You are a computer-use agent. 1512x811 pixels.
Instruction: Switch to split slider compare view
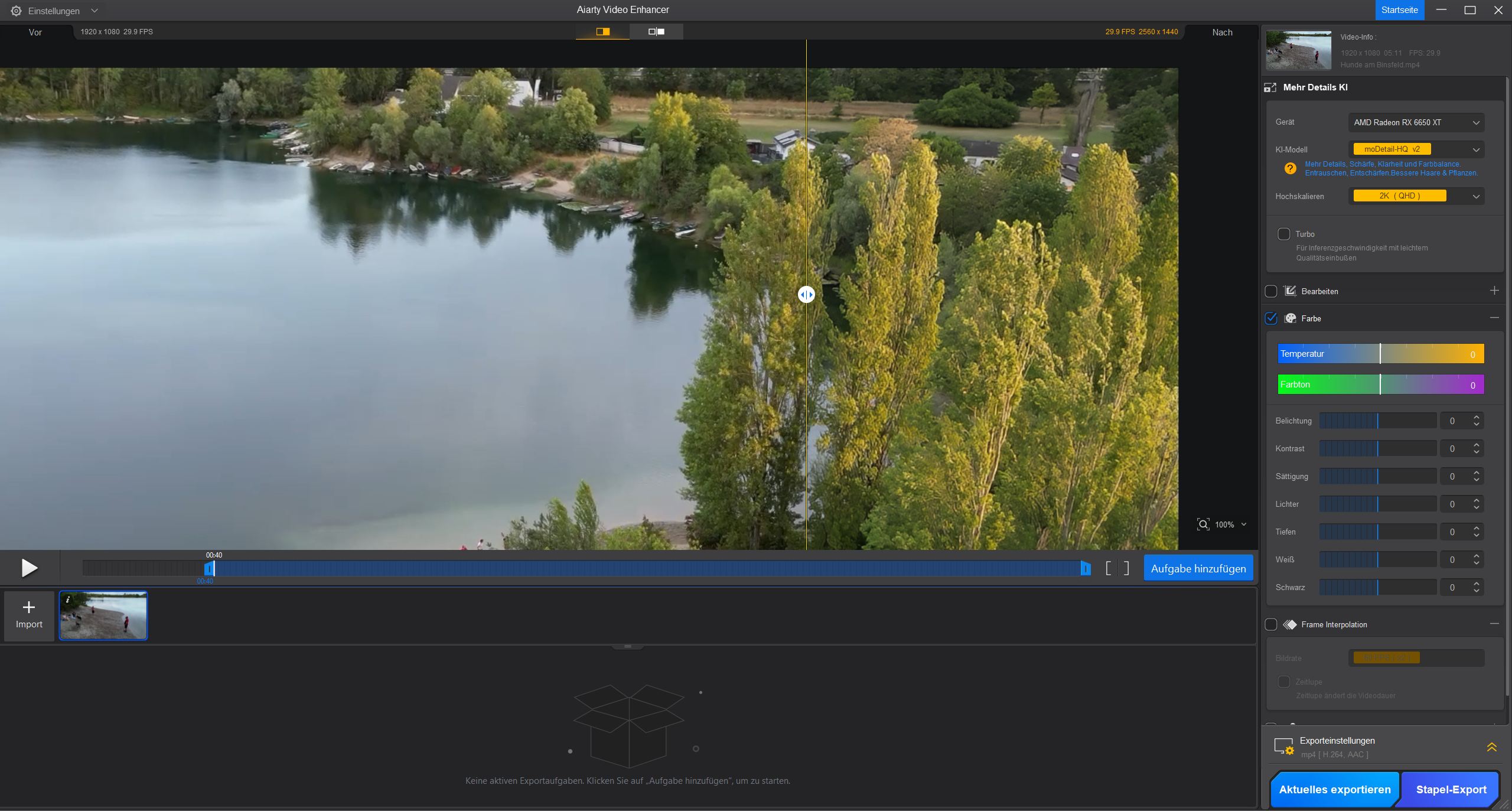(x=602, y=31)
